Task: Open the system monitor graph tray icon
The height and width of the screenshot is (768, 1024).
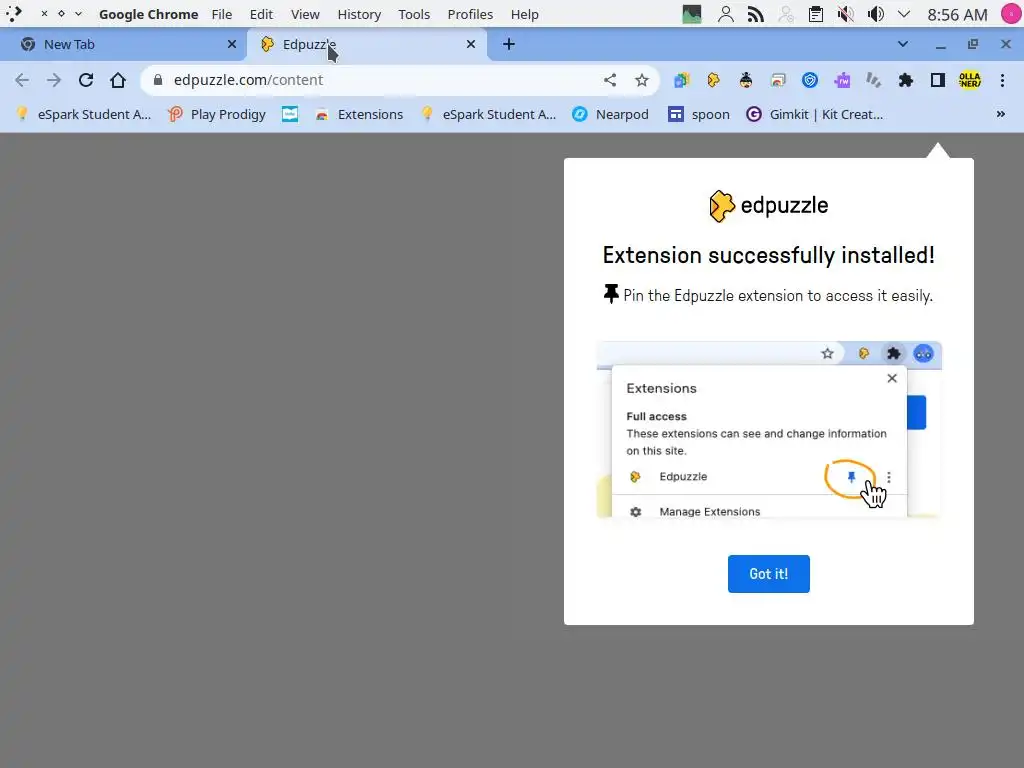Action: [692, 14]
